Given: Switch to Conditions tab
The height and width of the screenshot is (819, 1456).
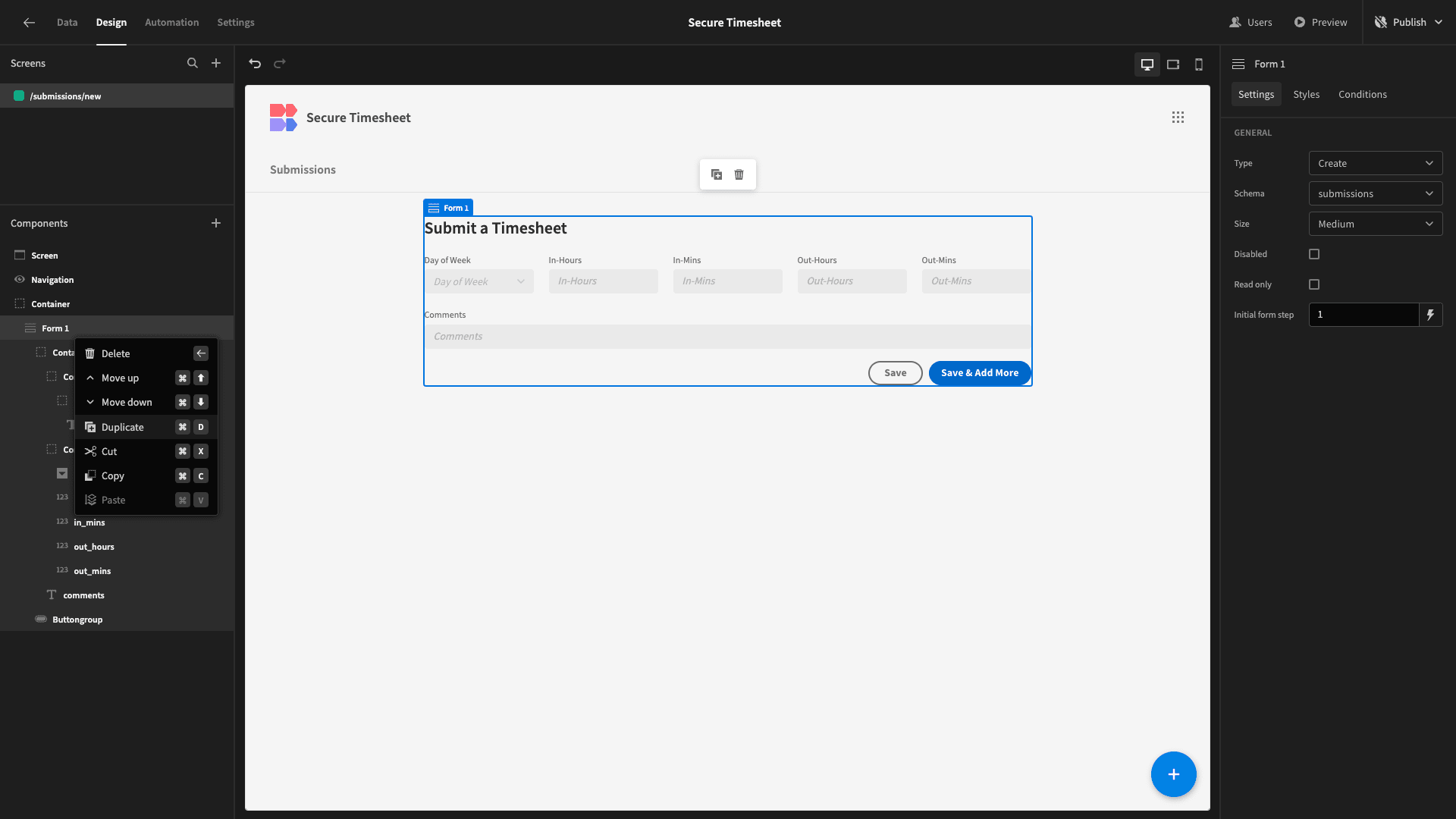Looking at the screenshot, I should point(1363,94).
